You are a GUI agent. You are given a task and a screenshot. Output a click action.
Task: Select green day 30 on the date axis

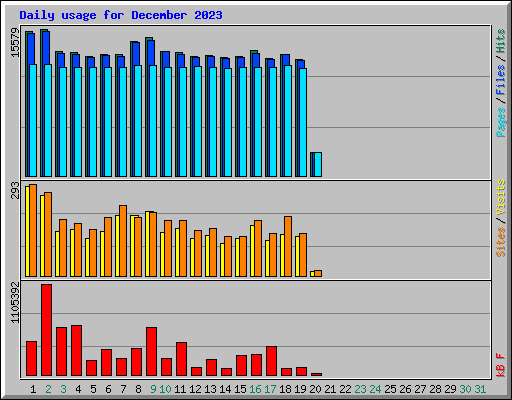click(465, 389)
